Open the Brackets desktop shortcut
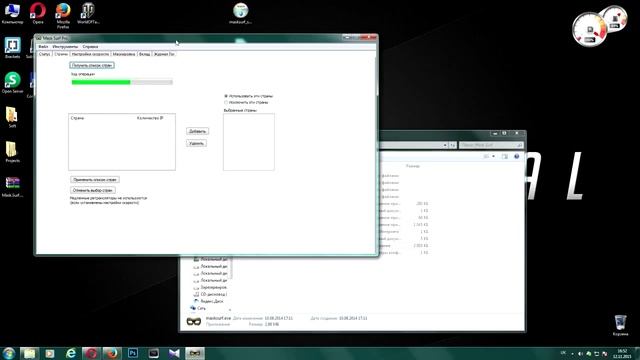640x360 pixels. (x=12, y=48)
